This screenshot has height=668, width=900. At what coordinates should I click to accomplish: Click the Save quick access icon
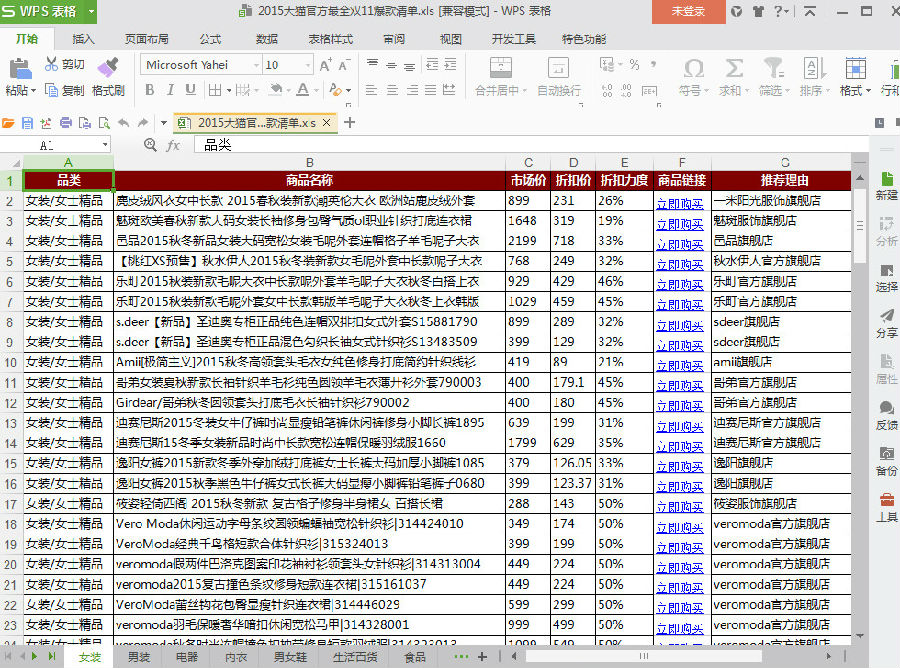point(27,123)
